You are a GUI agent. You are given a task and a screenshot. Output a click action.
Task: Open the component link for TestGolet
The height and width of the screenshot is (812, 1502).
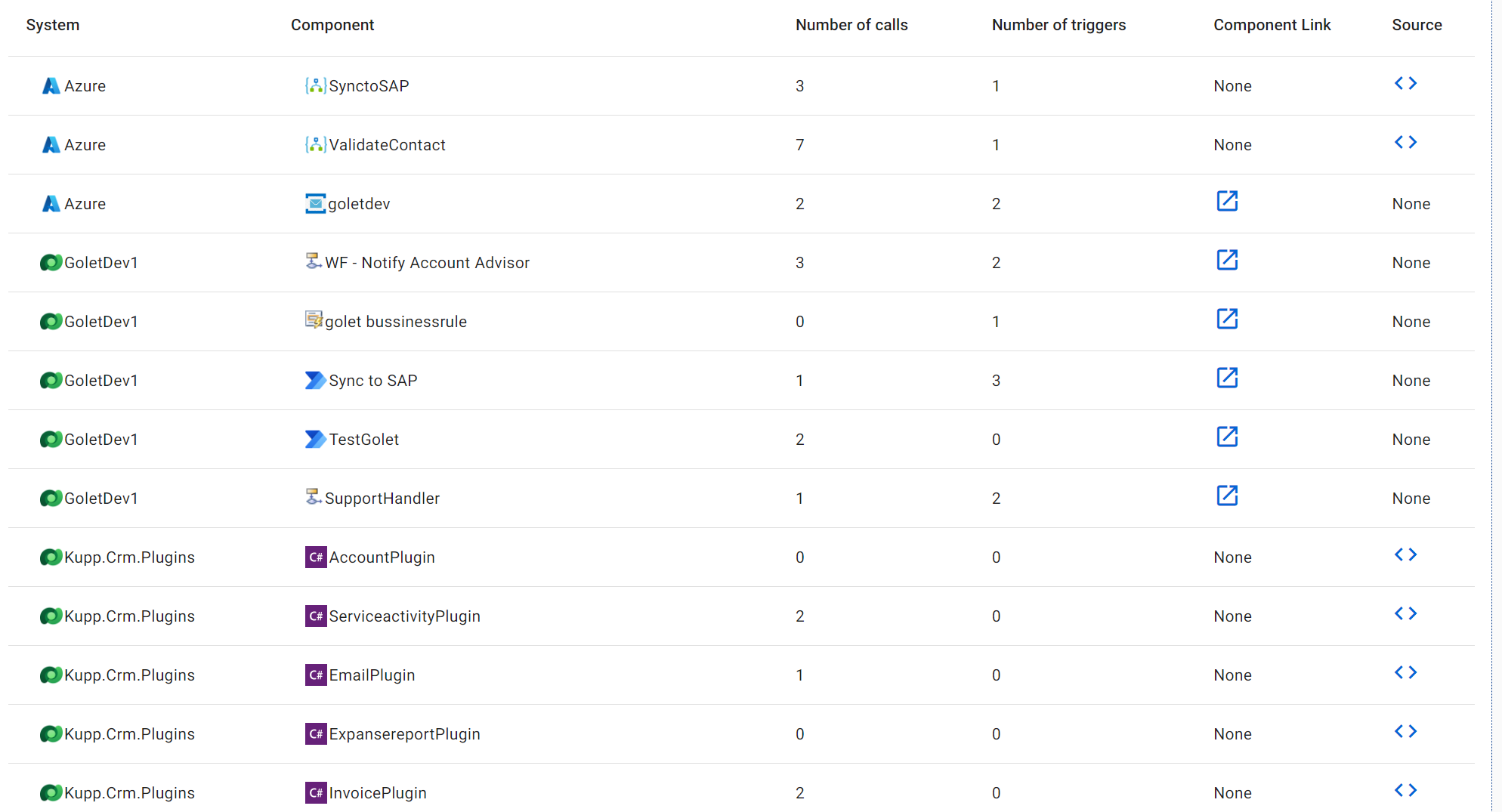[1228, 437]
